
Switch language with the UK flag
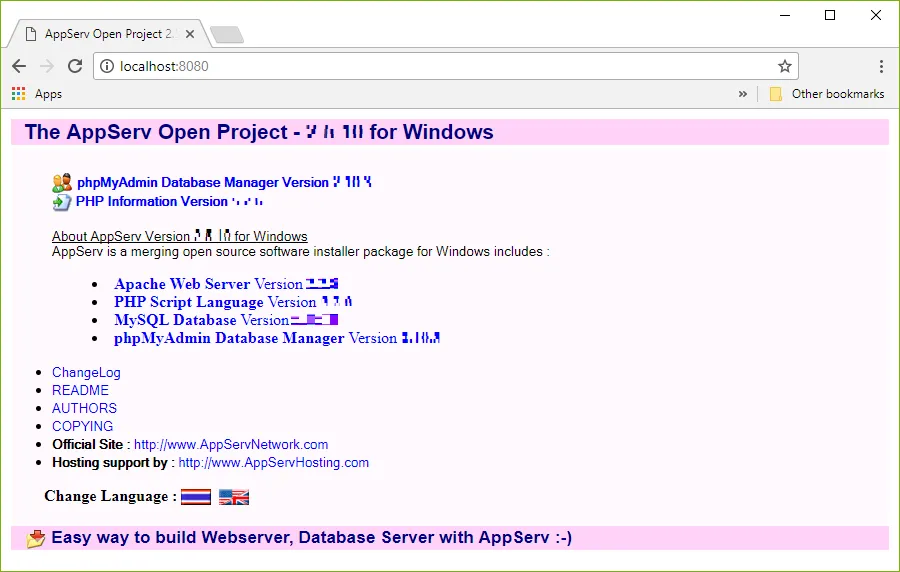coord(234,497)
